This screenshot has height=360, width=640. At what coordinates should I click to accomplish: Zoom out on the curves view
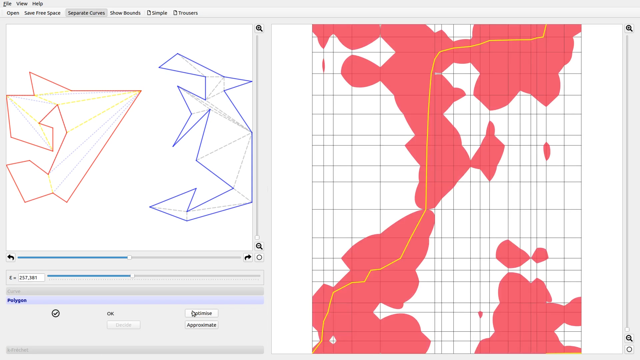pos(259,246)
